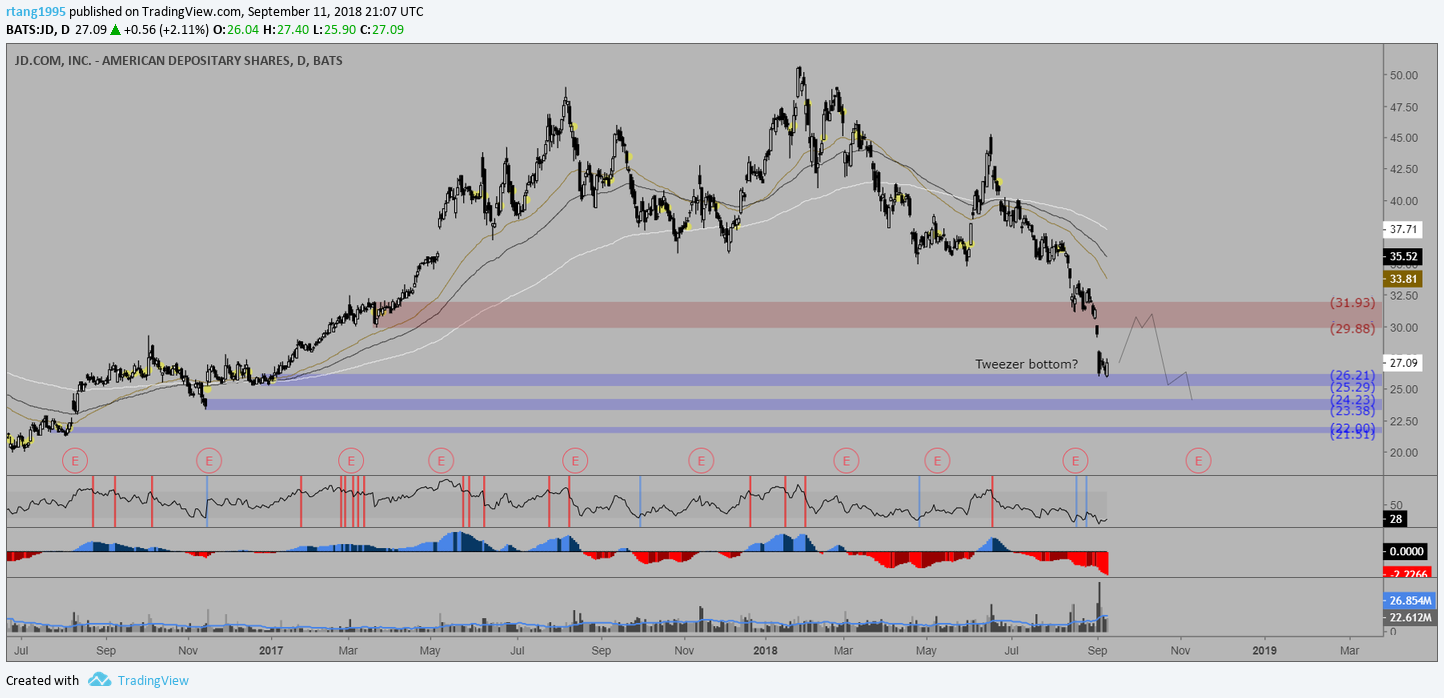Click the MACD 0.0000 zero-line label
Screen dimensions: 1444x698
click(1407, 551)
